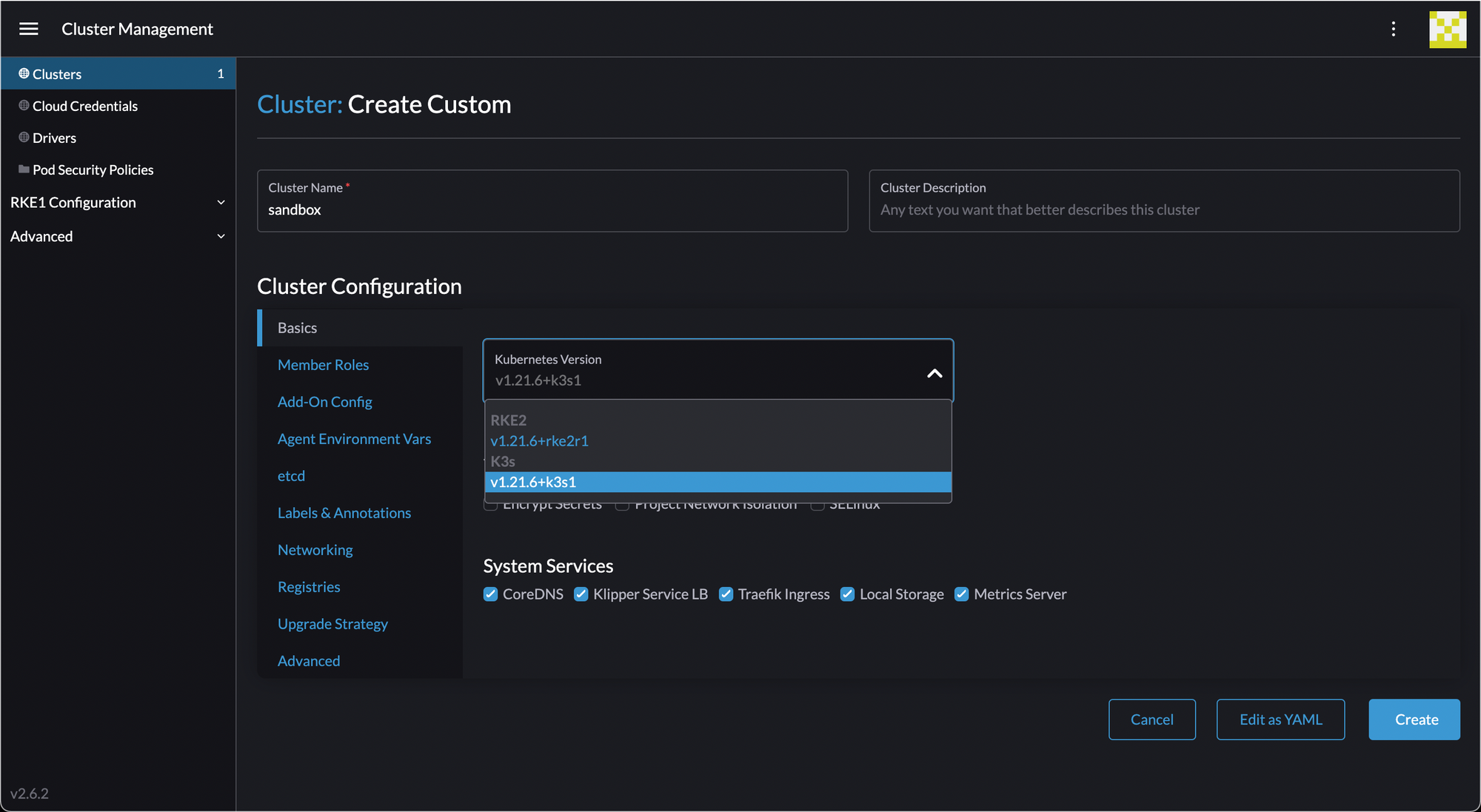The height and width of the screenshot is (812, 1481).
Task: Switch to the Member Roles tab
Action: coord(323,365)
